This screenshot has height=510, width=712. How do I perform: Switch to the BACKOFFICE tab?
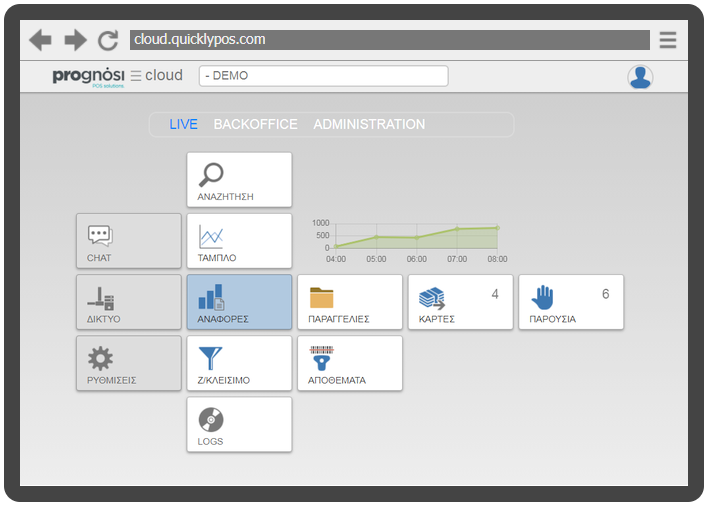point(255,125)
